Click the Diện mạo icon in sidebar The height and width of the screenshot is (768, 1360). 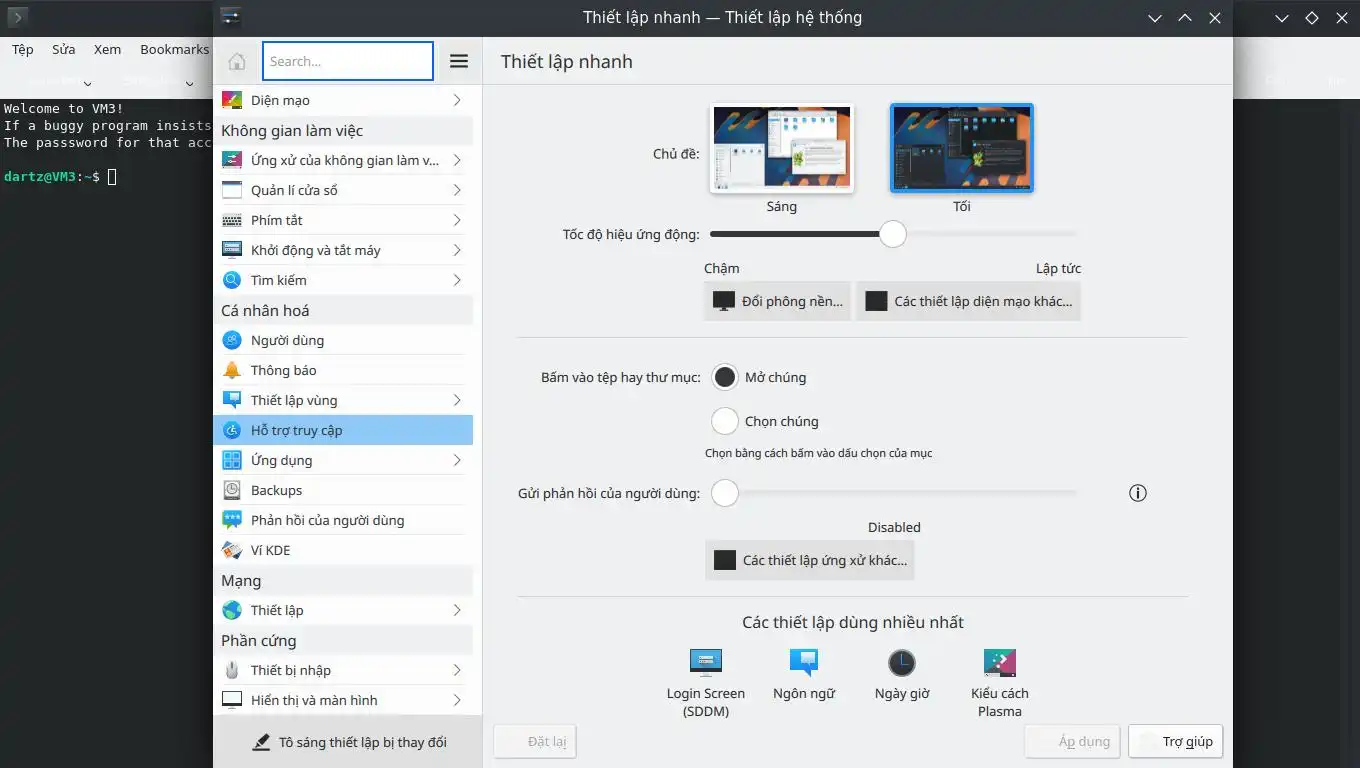tap(232, 100)
